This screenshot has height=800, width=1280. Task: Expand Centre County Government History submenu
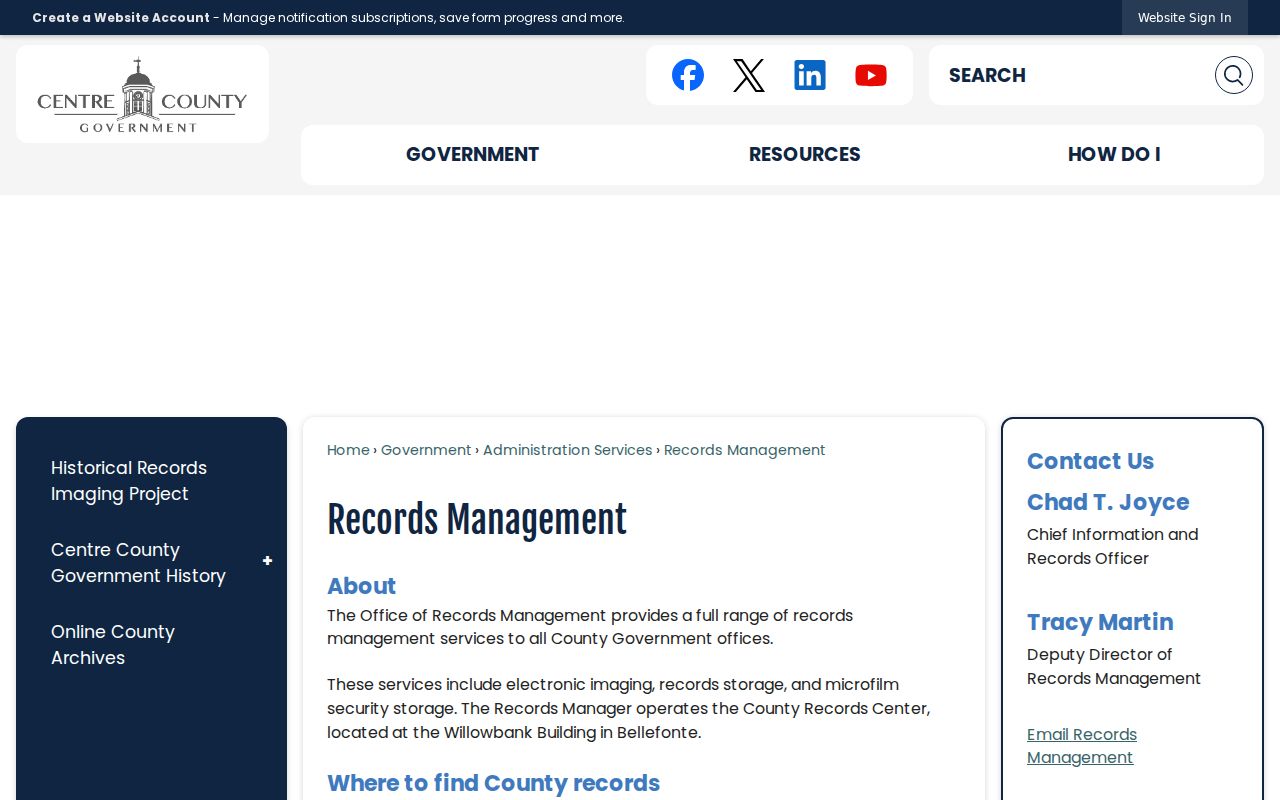pos(267,561)
